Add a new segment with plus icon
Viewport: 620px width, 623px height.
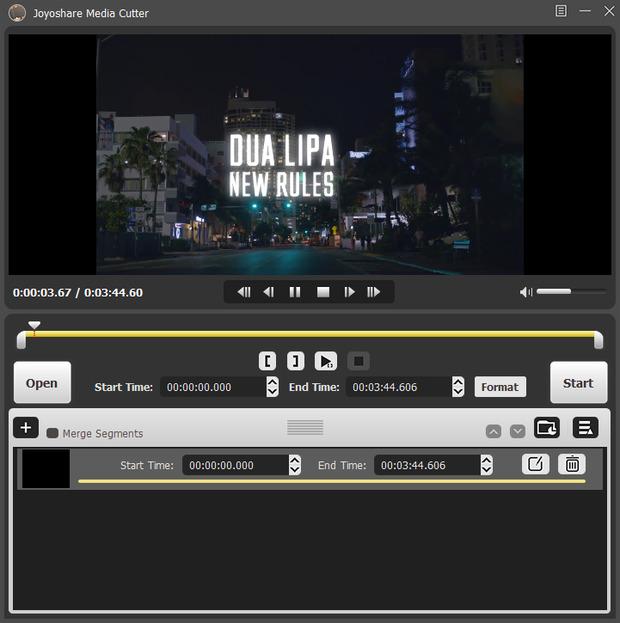tap(26, 428)
